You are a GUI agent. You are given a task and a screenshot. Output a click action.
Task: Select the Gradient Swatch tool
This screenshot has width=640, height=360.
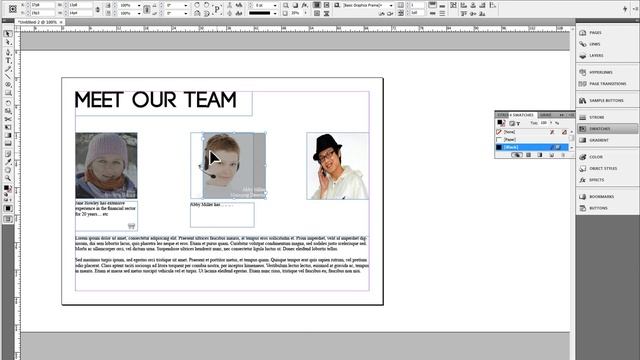click(8, 135)
